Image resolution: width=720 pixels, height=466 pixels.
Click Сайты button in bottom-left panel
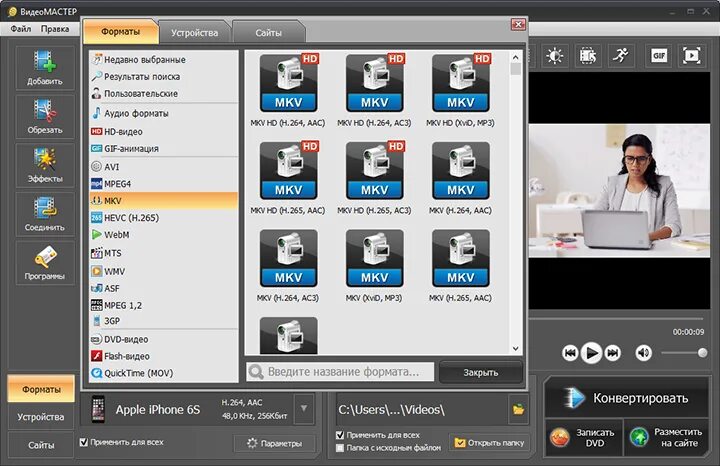pyautogui.click(x=41, y=445)
